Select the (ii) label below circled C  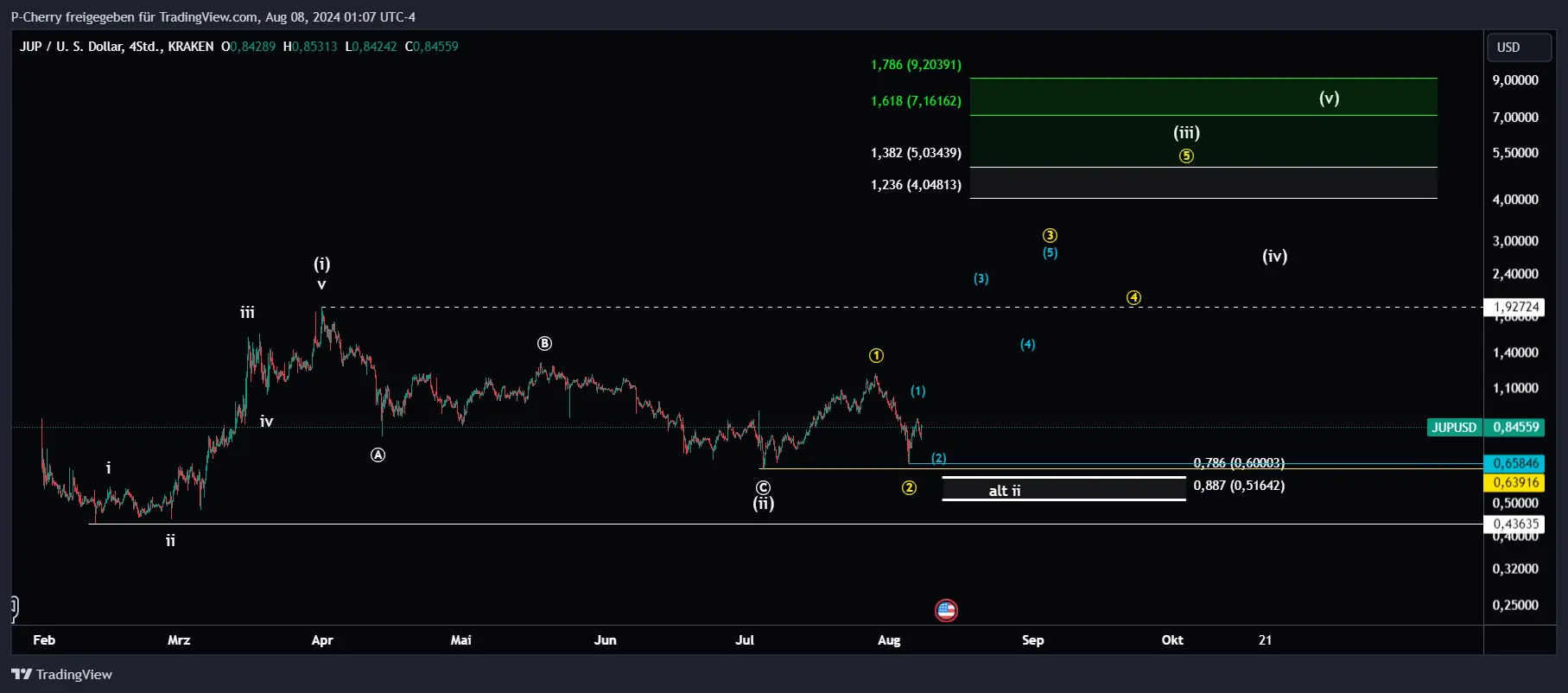click(763, 504)
